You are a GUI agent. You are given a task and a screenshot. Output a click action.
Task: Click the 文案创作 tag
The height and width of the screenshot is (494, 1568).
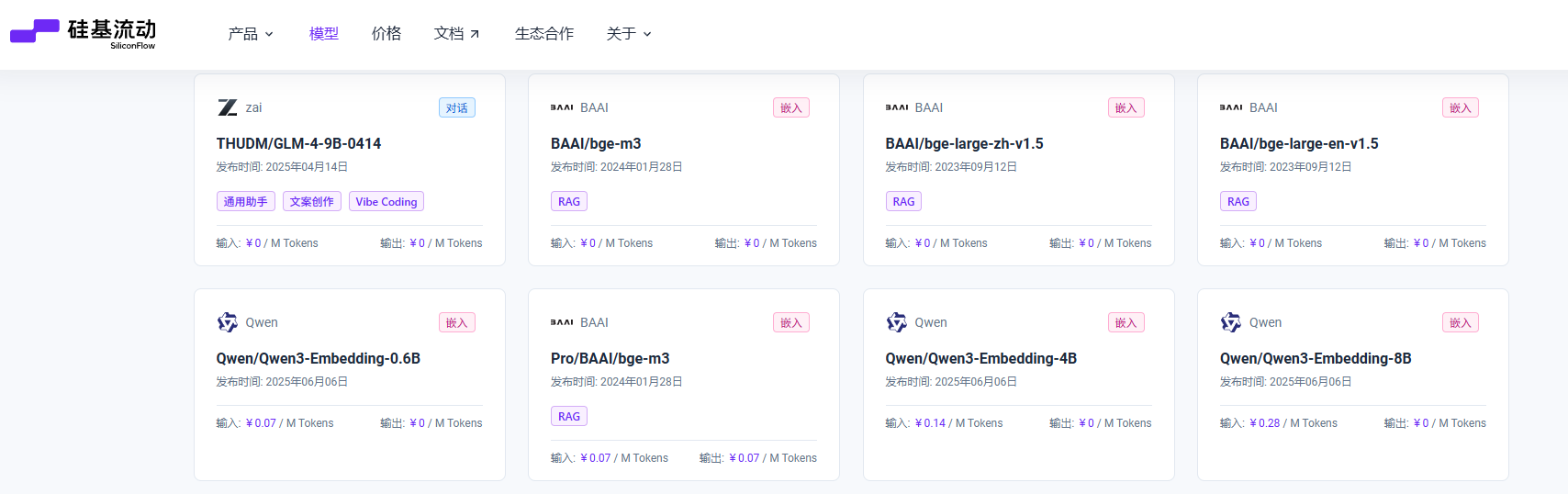click(x=312, y=201)
